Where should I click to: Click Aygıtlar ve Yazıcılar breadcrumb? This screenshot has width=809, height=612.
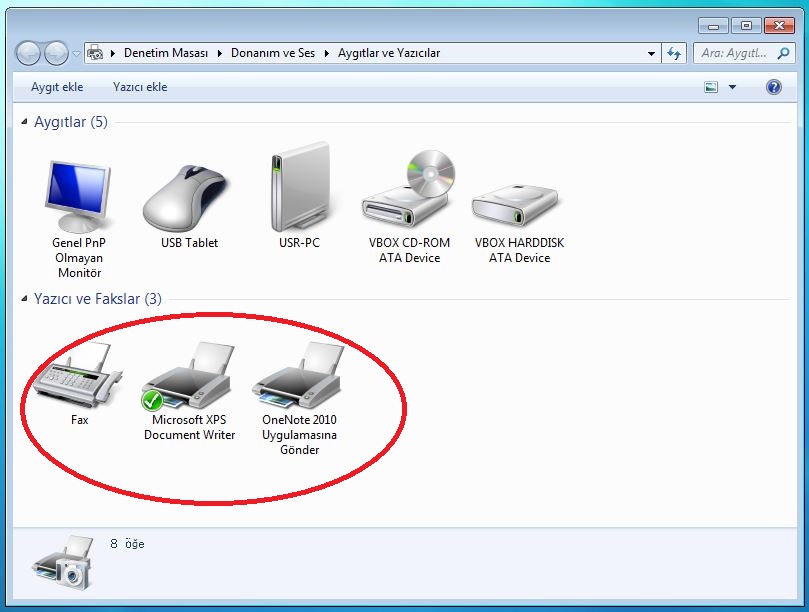pyautogui.click(x=389, y=53)
